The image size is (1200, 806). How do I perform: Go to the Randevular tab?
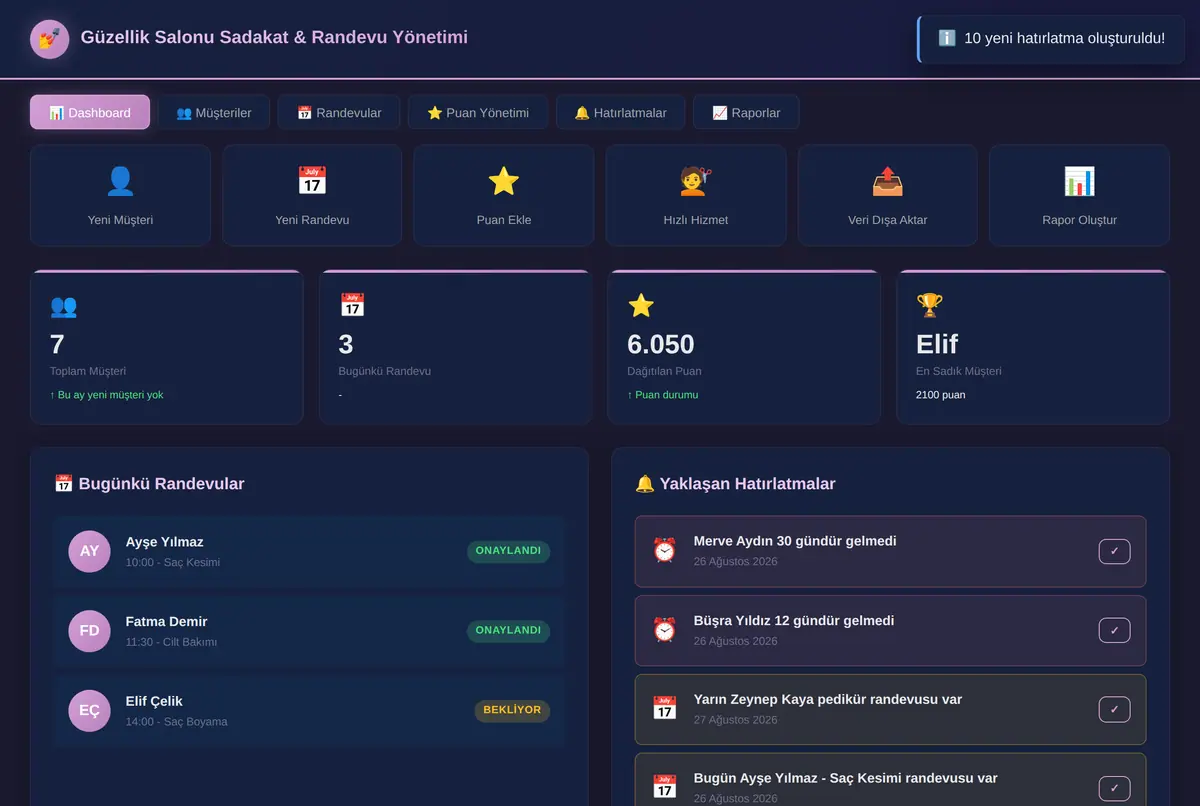[x=339, y=112]
